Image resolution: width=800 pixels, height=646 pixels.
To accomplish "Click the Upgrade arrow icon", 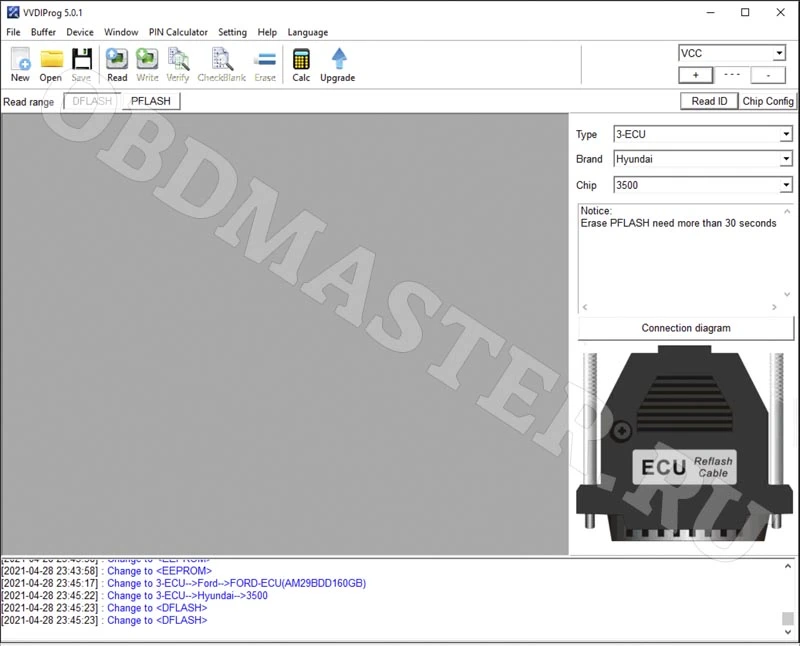I will click(338, 64).
